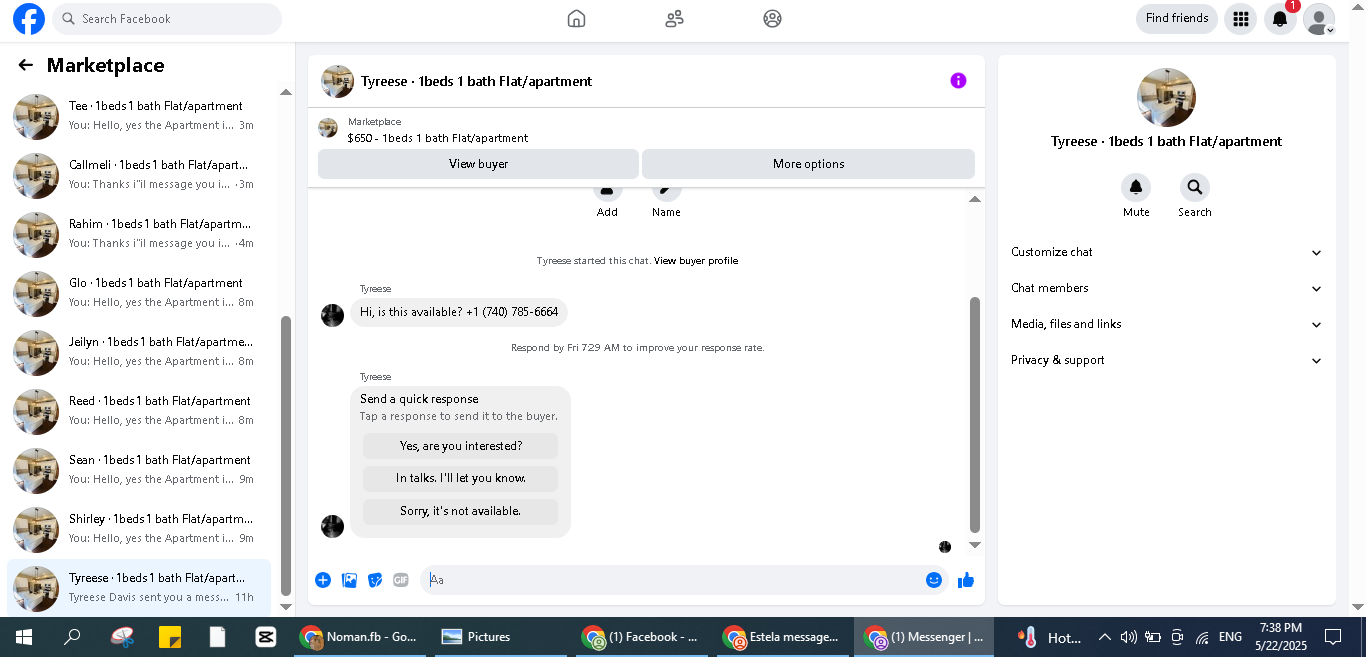Open the Friends icon in top navigation
This screenshot has width=1366, height=657.
point(674,18)
